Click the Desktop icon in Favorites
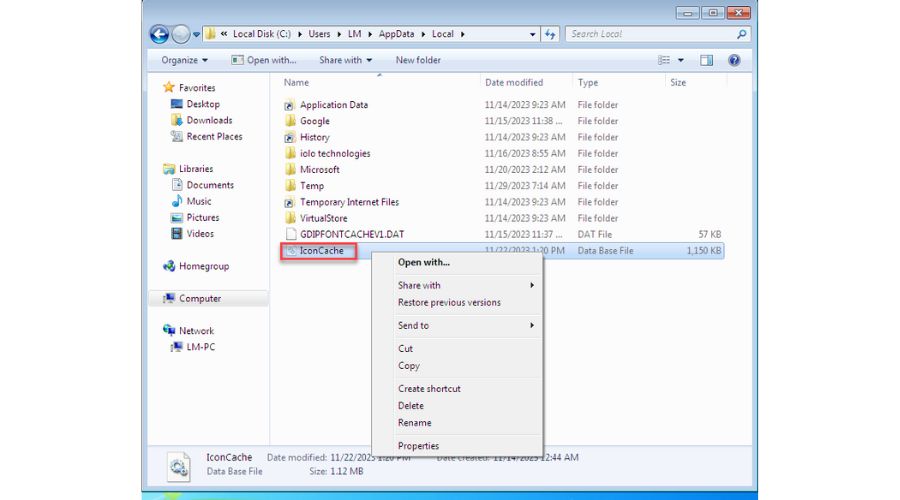 point(177,104)
